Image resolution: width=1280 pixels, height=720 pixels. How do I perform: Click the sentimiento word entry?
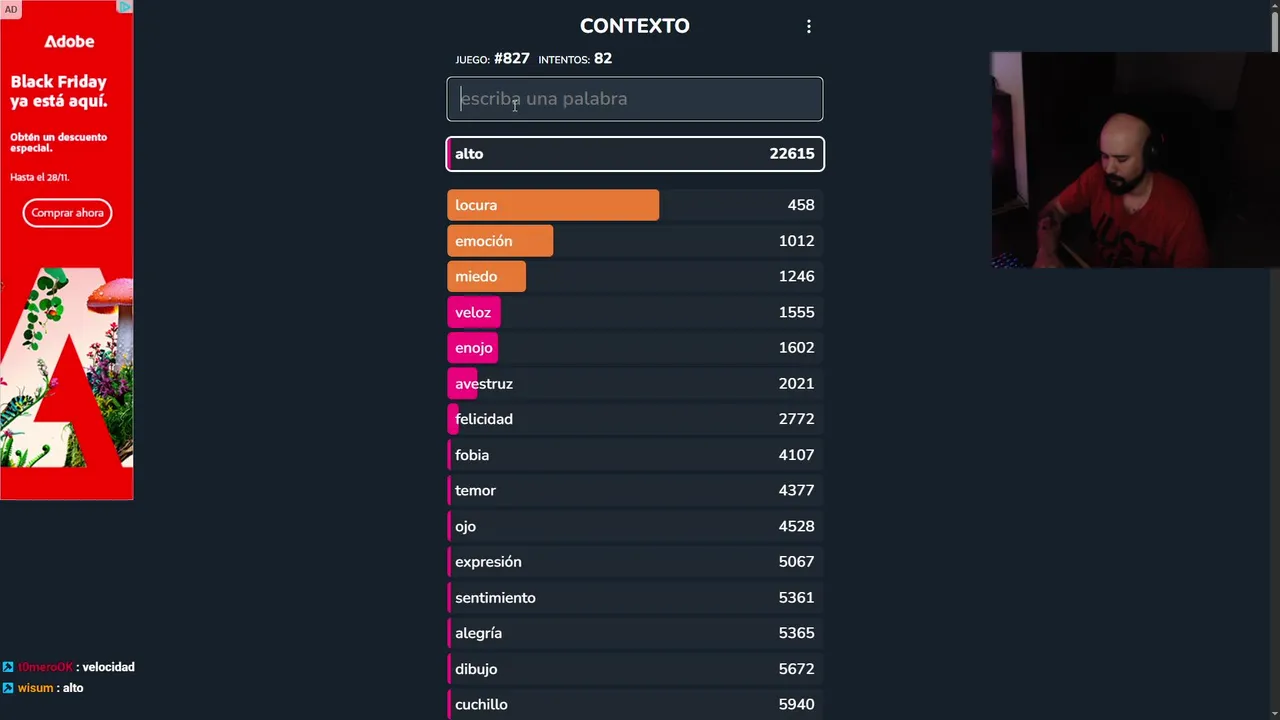[495, 598]
